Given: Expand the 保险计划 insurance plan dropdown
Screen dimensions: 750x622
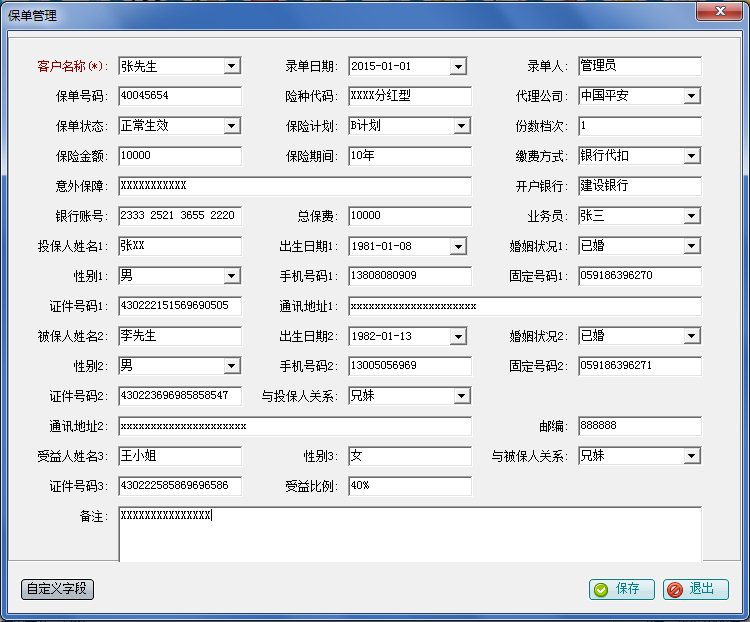Looking at the screenshot, I should [462, 126].
